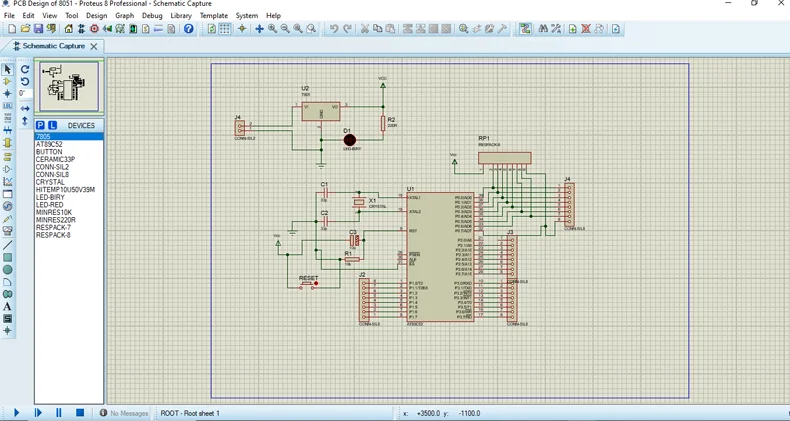The width and height of the screenshot is (790, 421).
Task: Open the Home page house icon
Action: 69,29
